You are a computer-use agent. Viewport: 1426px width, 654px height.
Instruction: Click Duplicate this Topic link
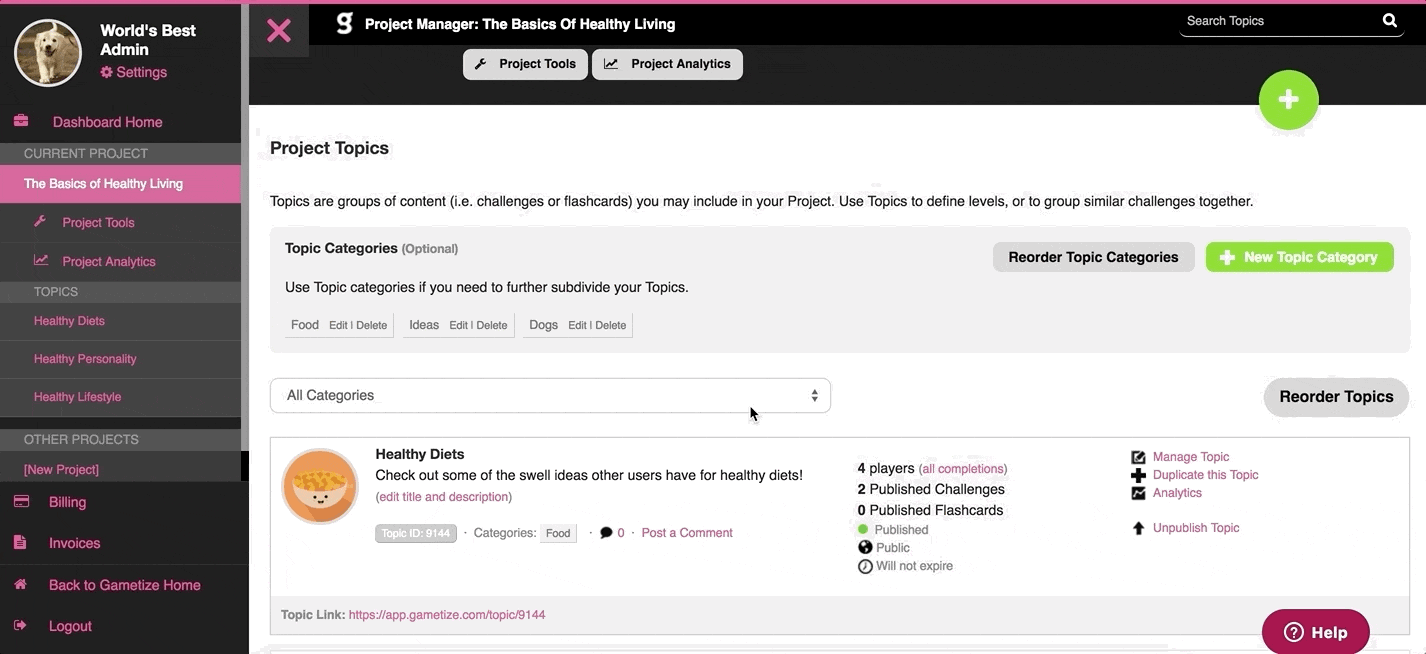tap(1206, 475)
